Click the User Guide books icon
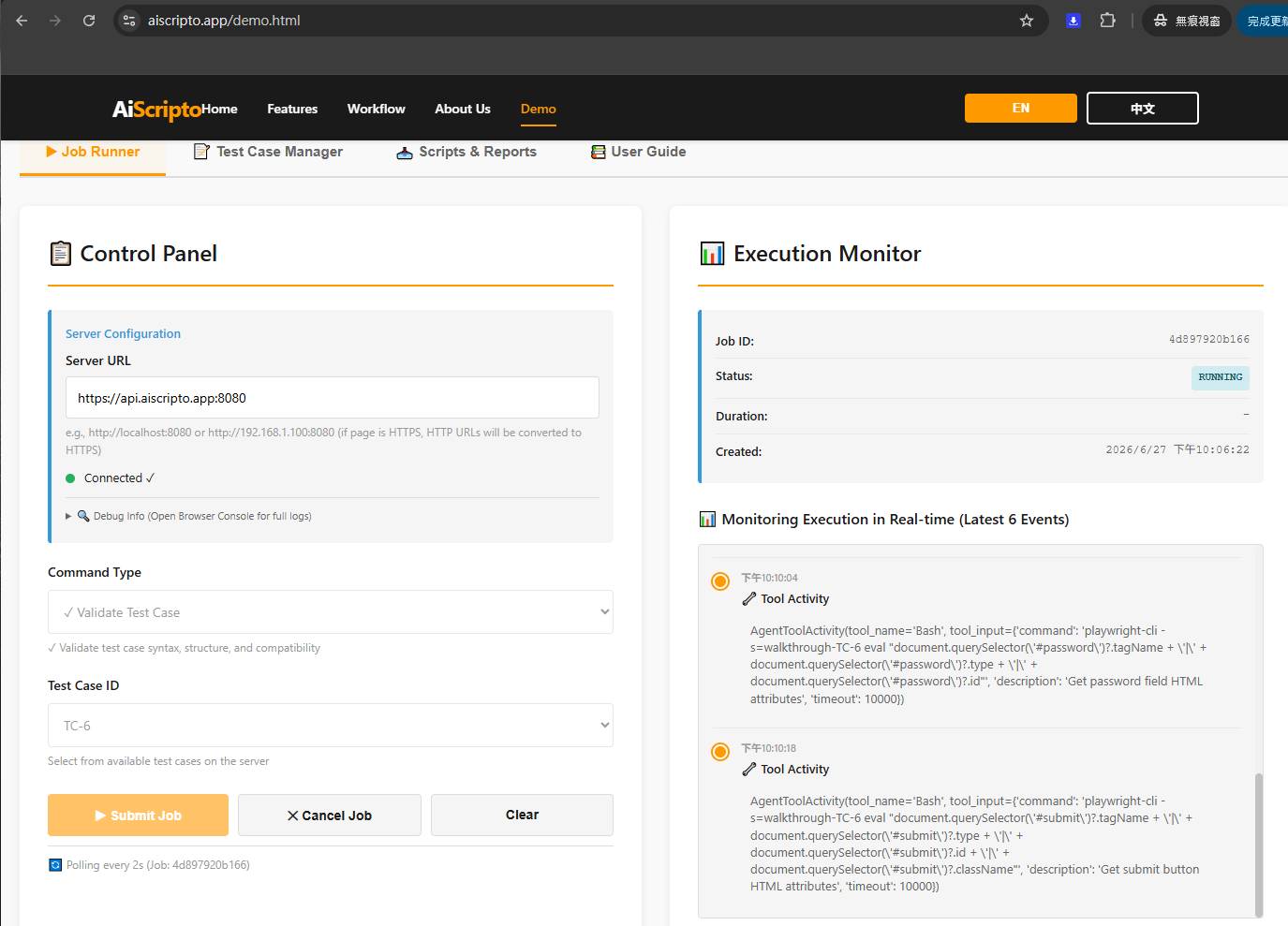Screen dimensions: 1288x926 [598, 152]
